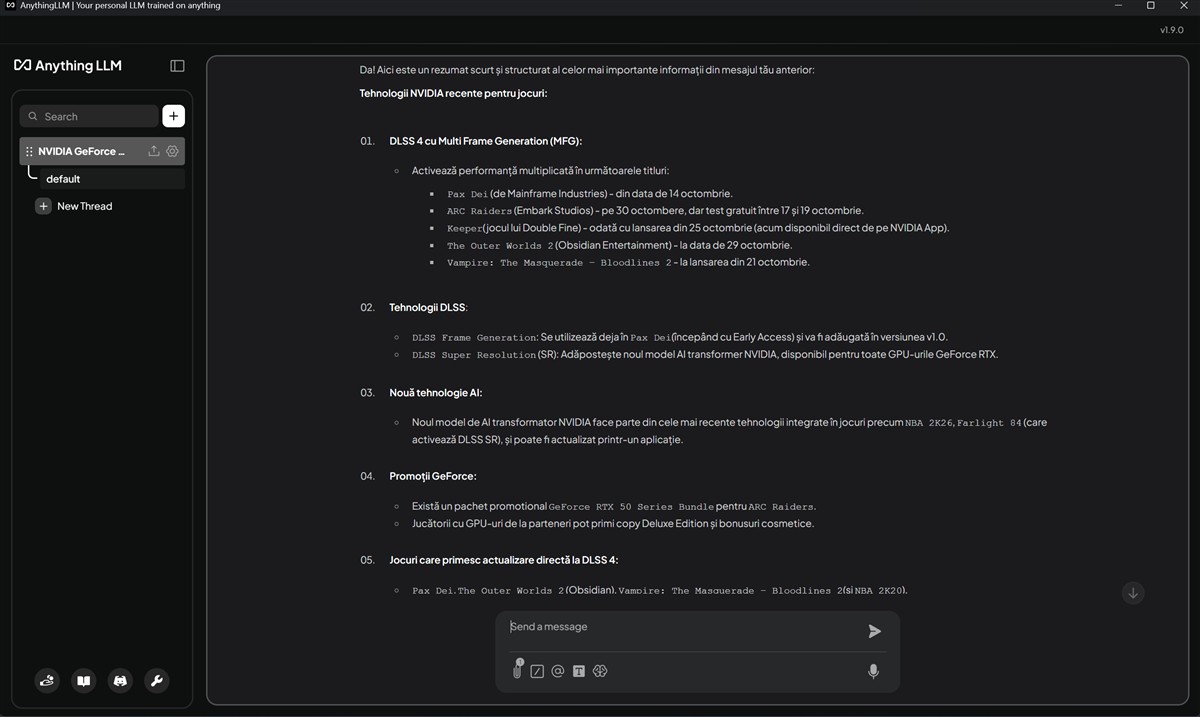Click the Send a message field
This screenshot has height=717, width=1200.
[x=680, y=627]
